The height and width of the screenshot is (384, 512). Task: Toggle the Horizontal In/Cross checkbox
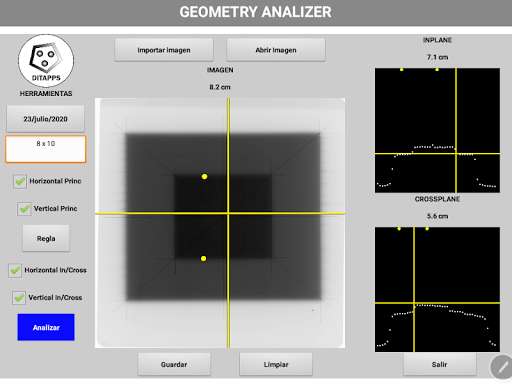point(15,270)
